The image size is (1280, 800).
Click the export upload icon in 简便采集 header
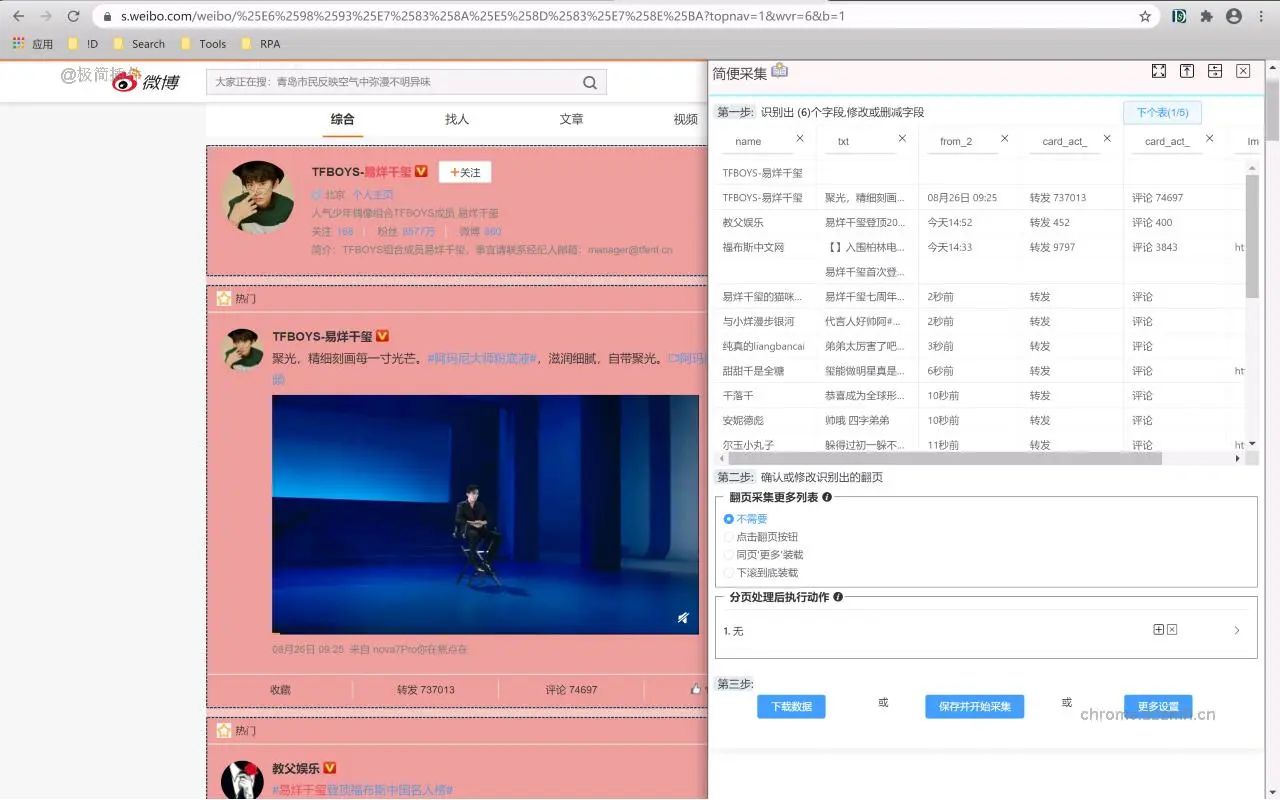(x=1186, y=70)
